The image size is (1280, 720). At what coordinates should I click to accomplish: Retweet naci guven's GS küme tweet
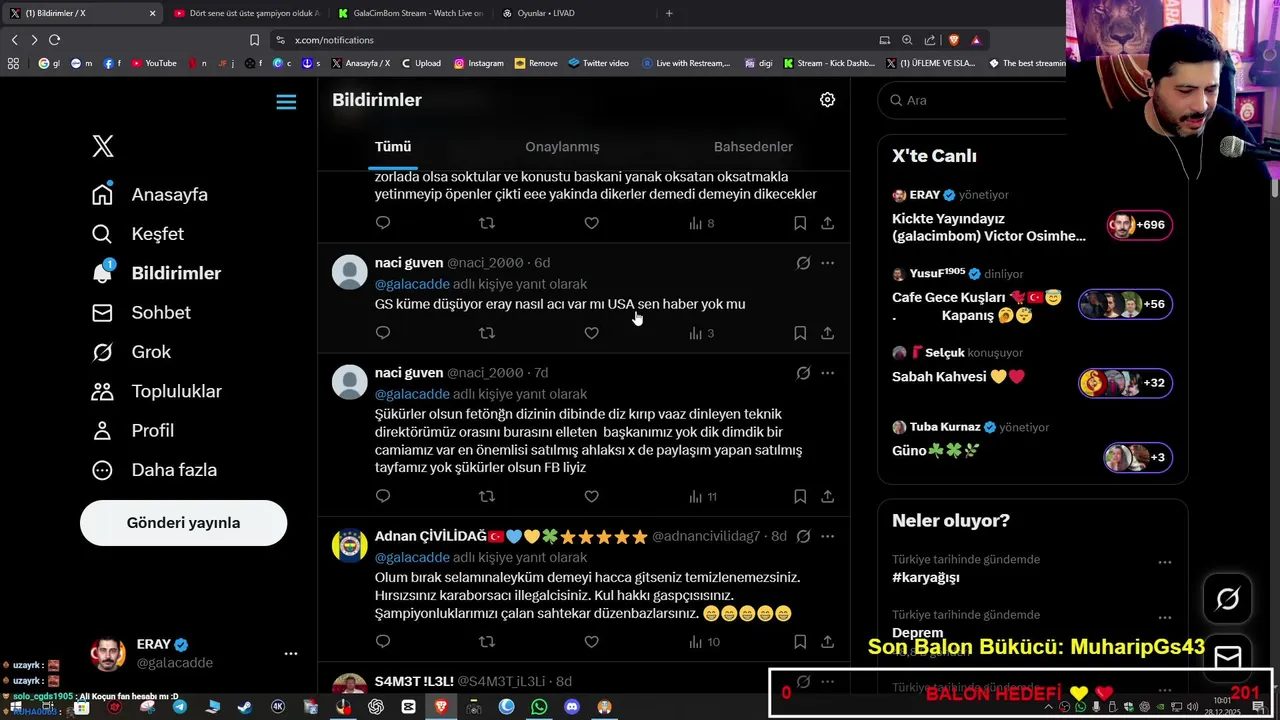click(487, 333)
